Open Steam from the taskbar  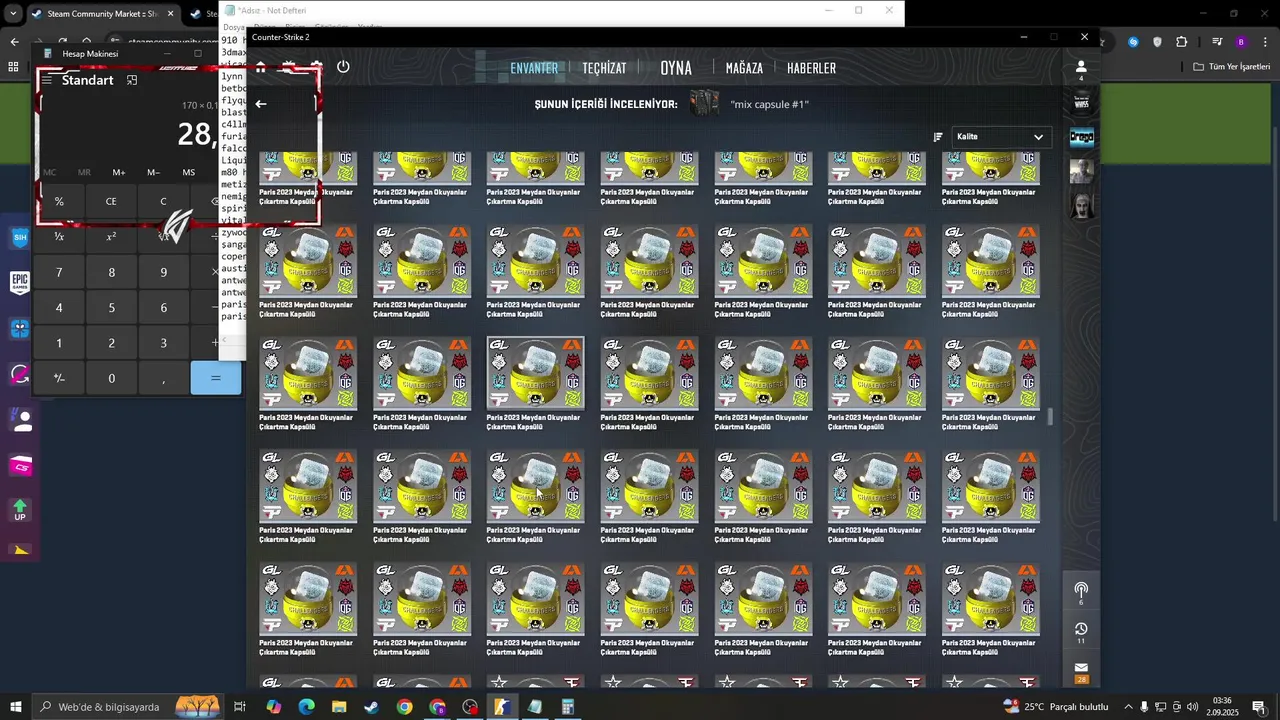[x=371, y=707]
